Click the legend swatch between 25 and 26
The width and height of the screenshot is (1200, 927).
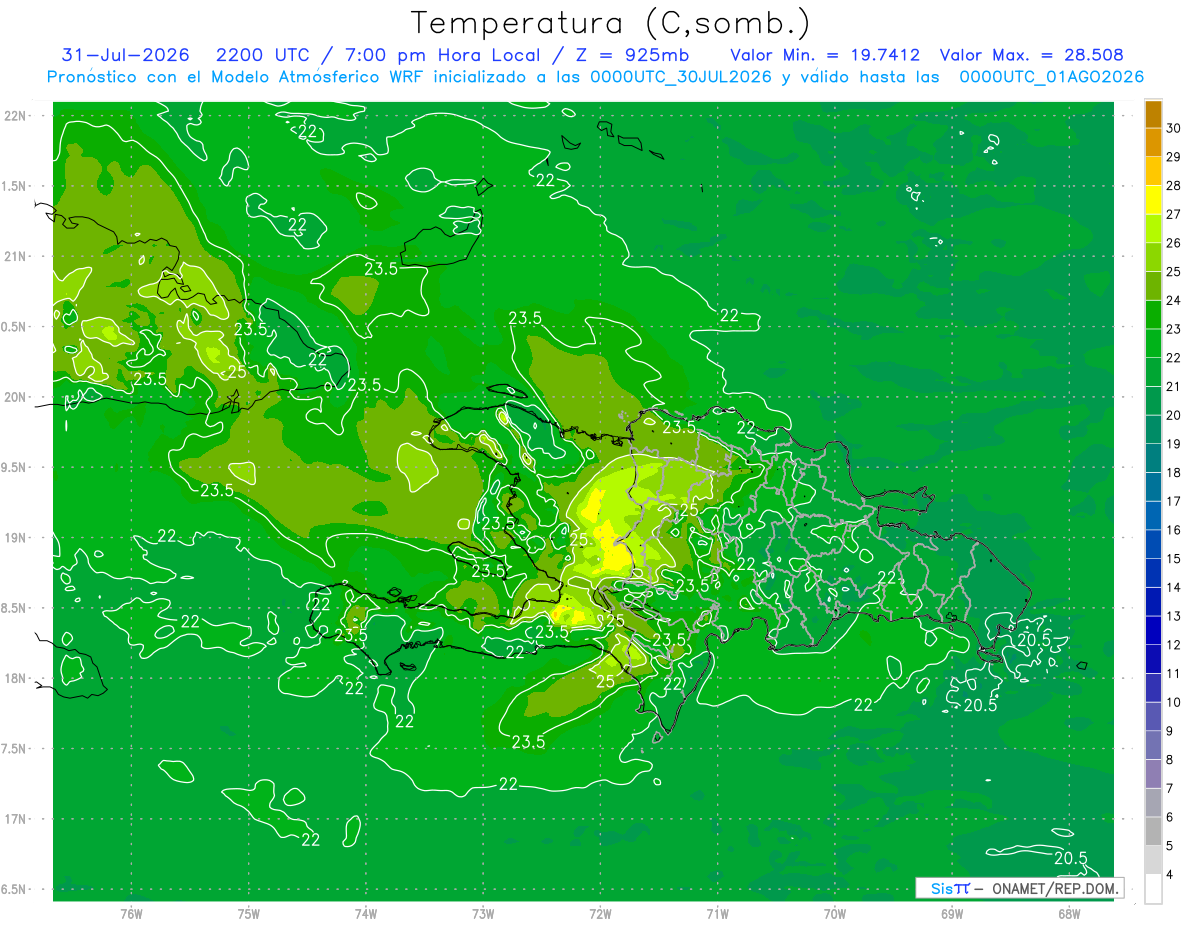tap(1153, 257)
